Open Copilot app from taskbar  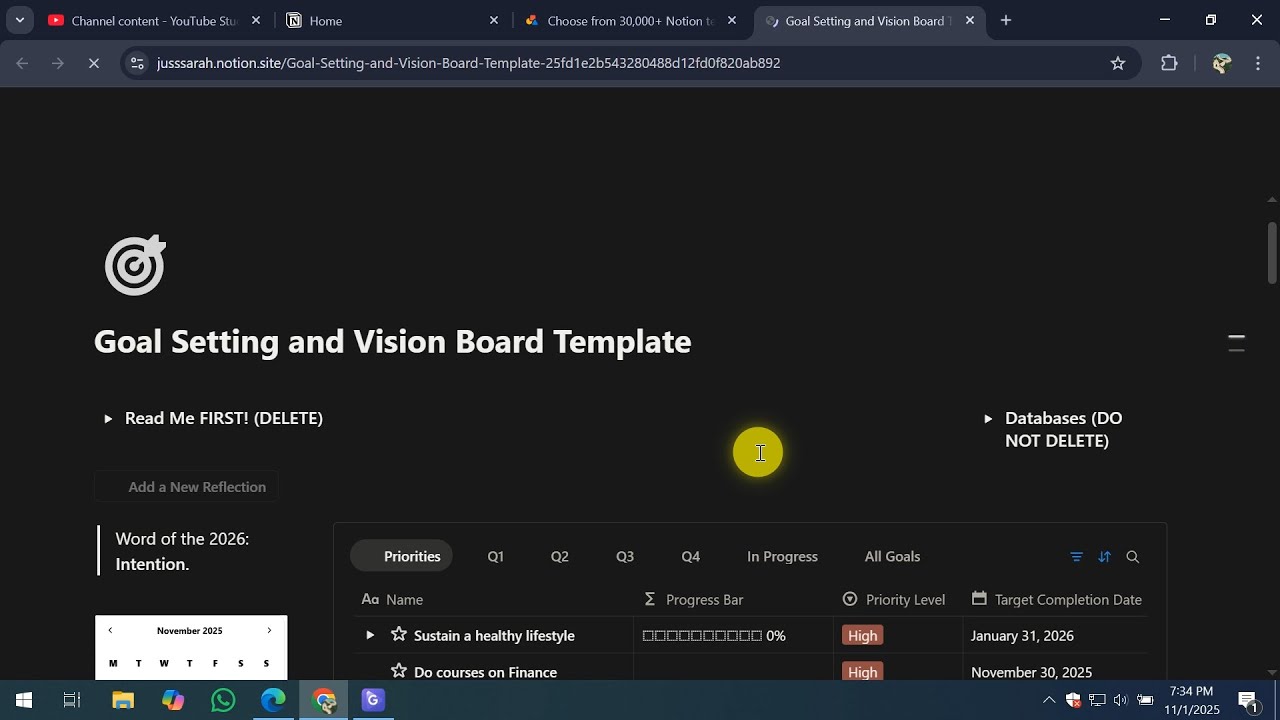[x=173, y=700]
